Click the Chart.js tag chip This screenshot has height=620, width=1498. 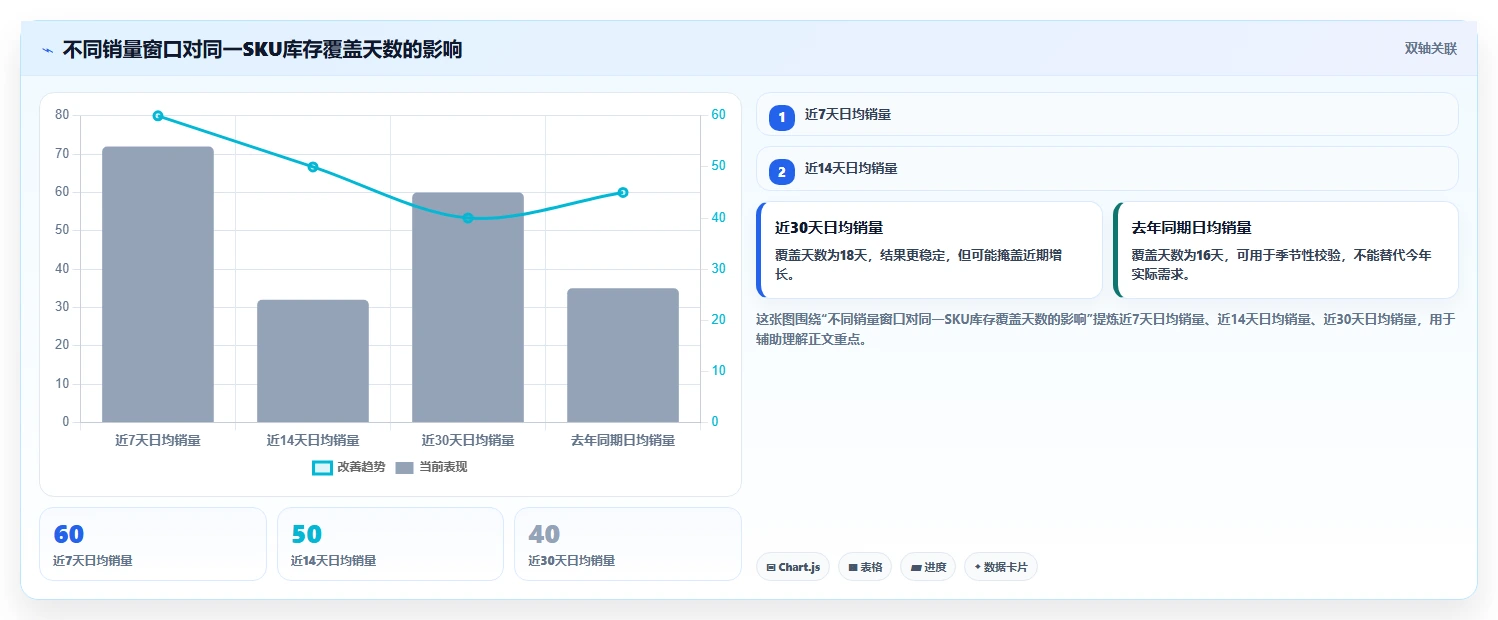[793, 567]
